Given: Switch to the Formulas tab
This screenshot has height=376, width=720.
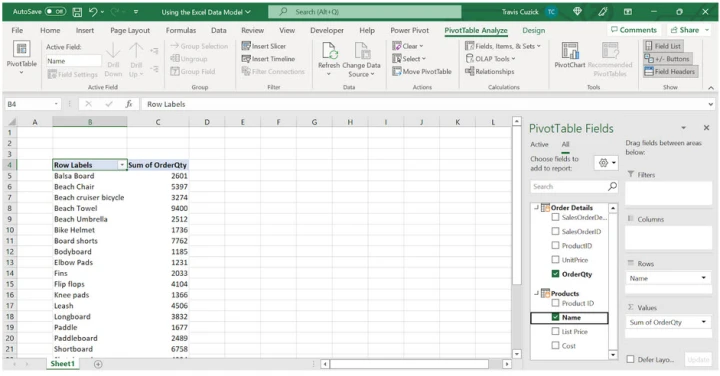Looking at the screenshot, I should [x=180, y=30].
